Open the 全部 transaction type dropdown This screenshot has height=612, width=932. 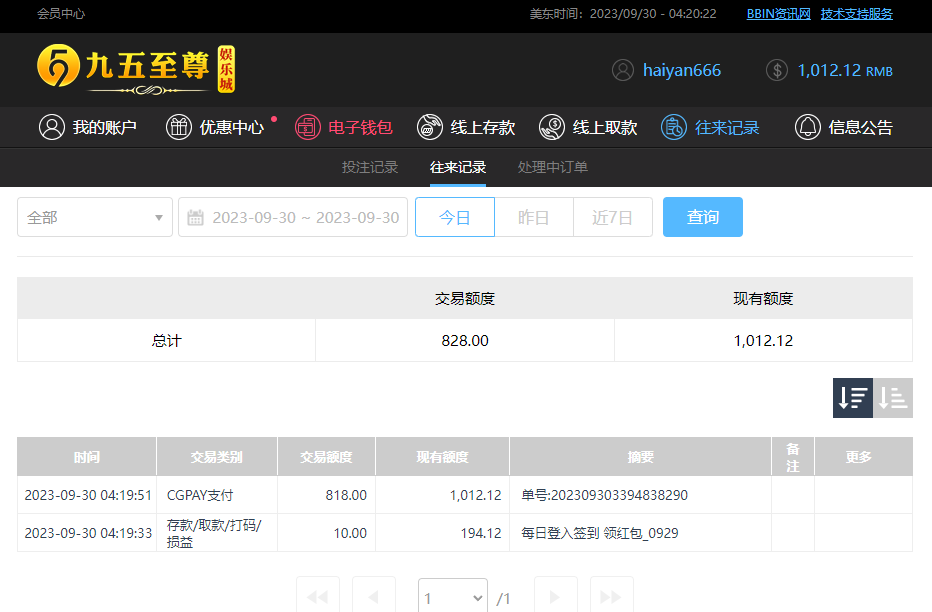pos(95,217)
